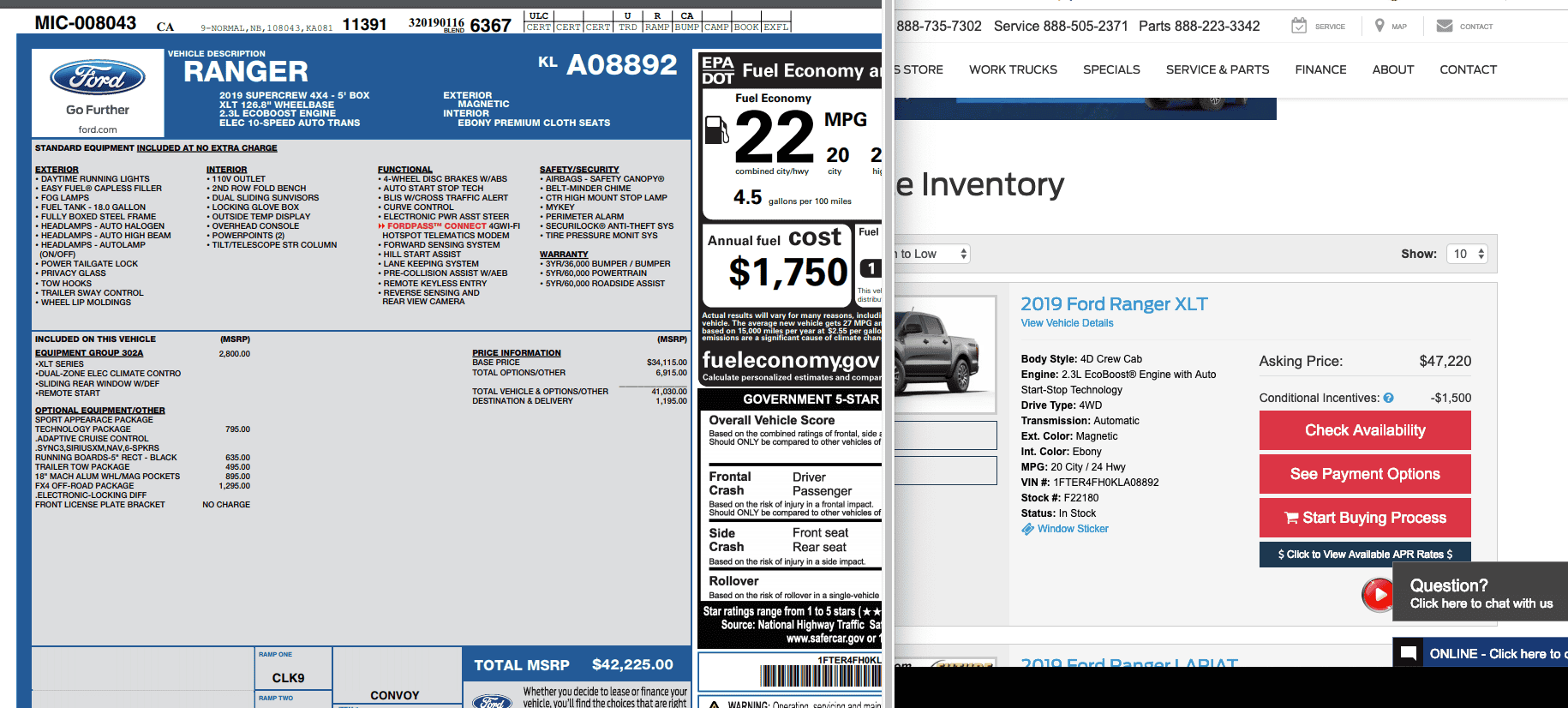Click the FX4 OFF-ROAD PACKAGE line

pyautogui.click(x=142, y=486)
